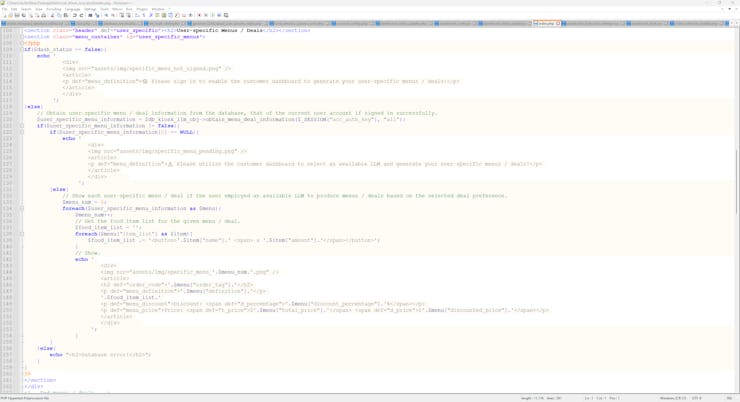This screenshot has height=402, width=740.
Task: Click 'PHP Hypertext Preprocessor file' status text
Action: [25, 398]
